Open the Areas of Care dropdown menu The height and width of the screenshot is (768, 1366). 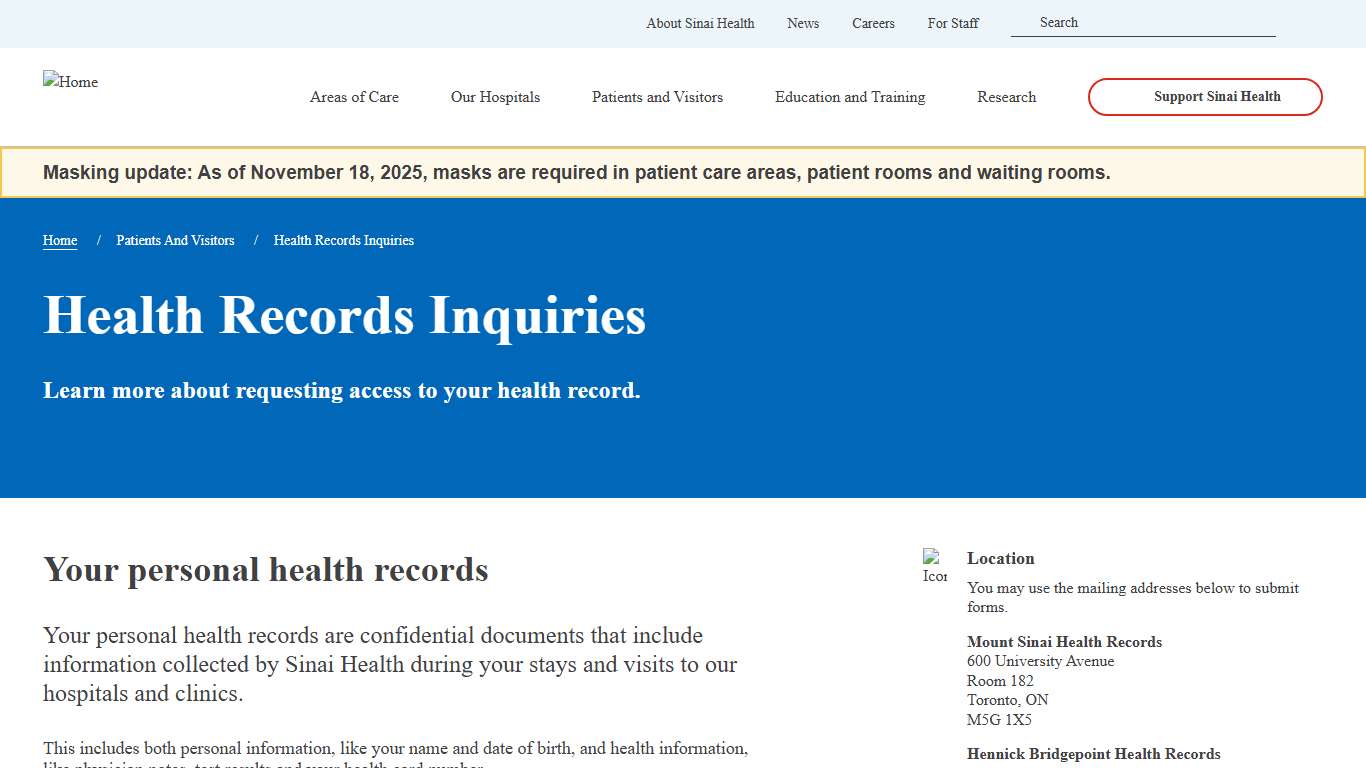point(354,97)
